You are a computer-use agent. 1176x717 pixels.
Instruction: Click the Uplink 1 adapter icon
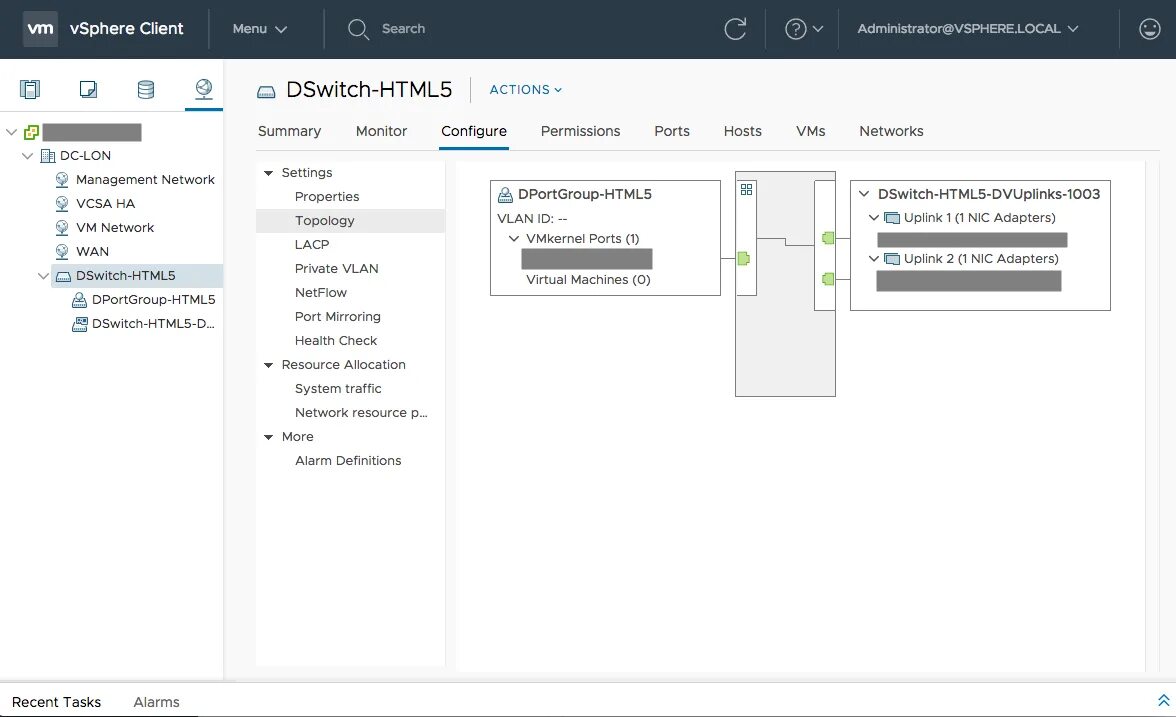pyautogui.click(x=892, y=218)
